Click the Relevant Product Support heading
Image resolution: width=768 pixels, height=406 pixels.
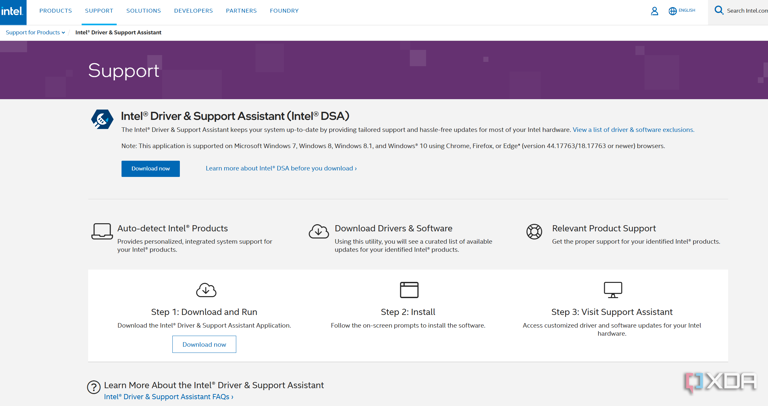point(604,228)
